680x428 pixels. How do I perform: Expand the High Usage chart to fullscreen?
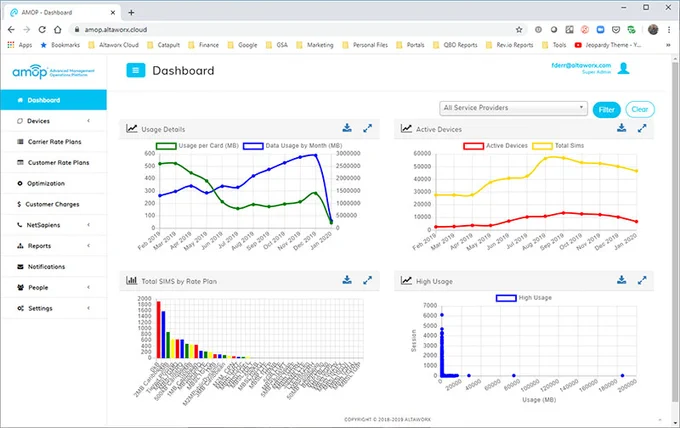(x=642, y=280)
